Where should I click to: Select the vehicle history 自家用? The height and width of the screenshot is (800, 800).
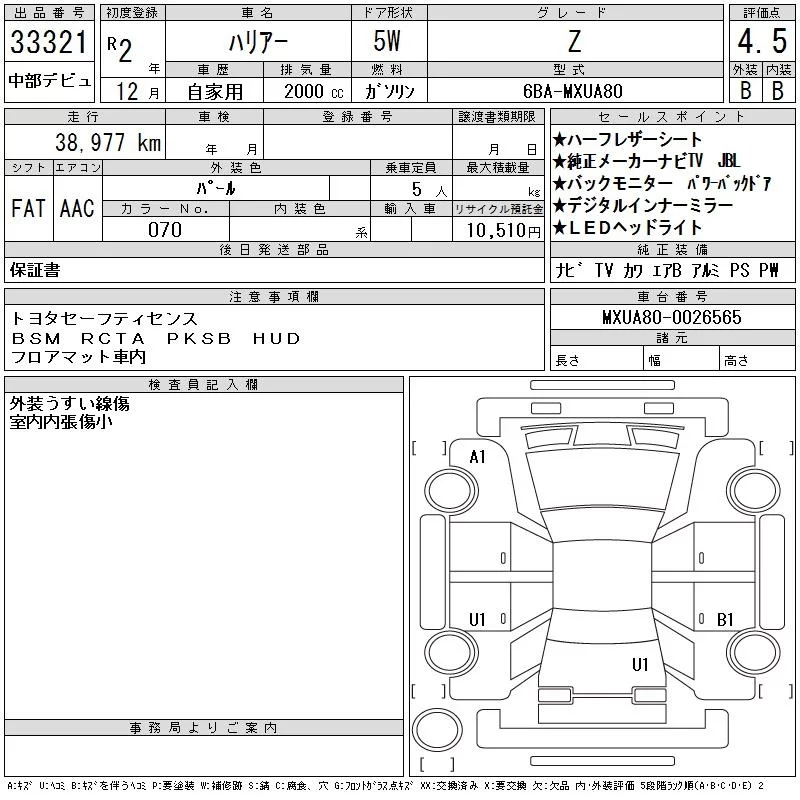point(215,92)
